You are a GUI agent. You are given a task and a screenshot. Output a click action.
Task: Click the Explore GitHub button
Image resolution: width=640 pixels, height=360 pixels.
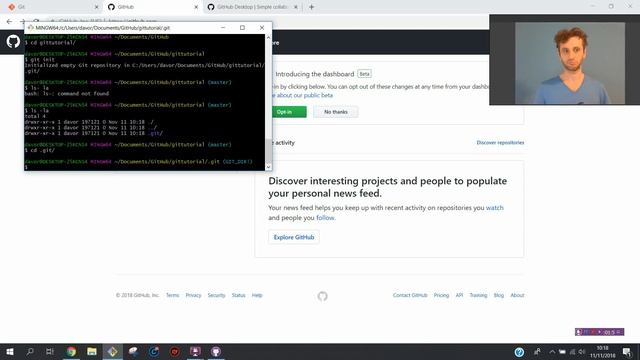click(294, 237)
